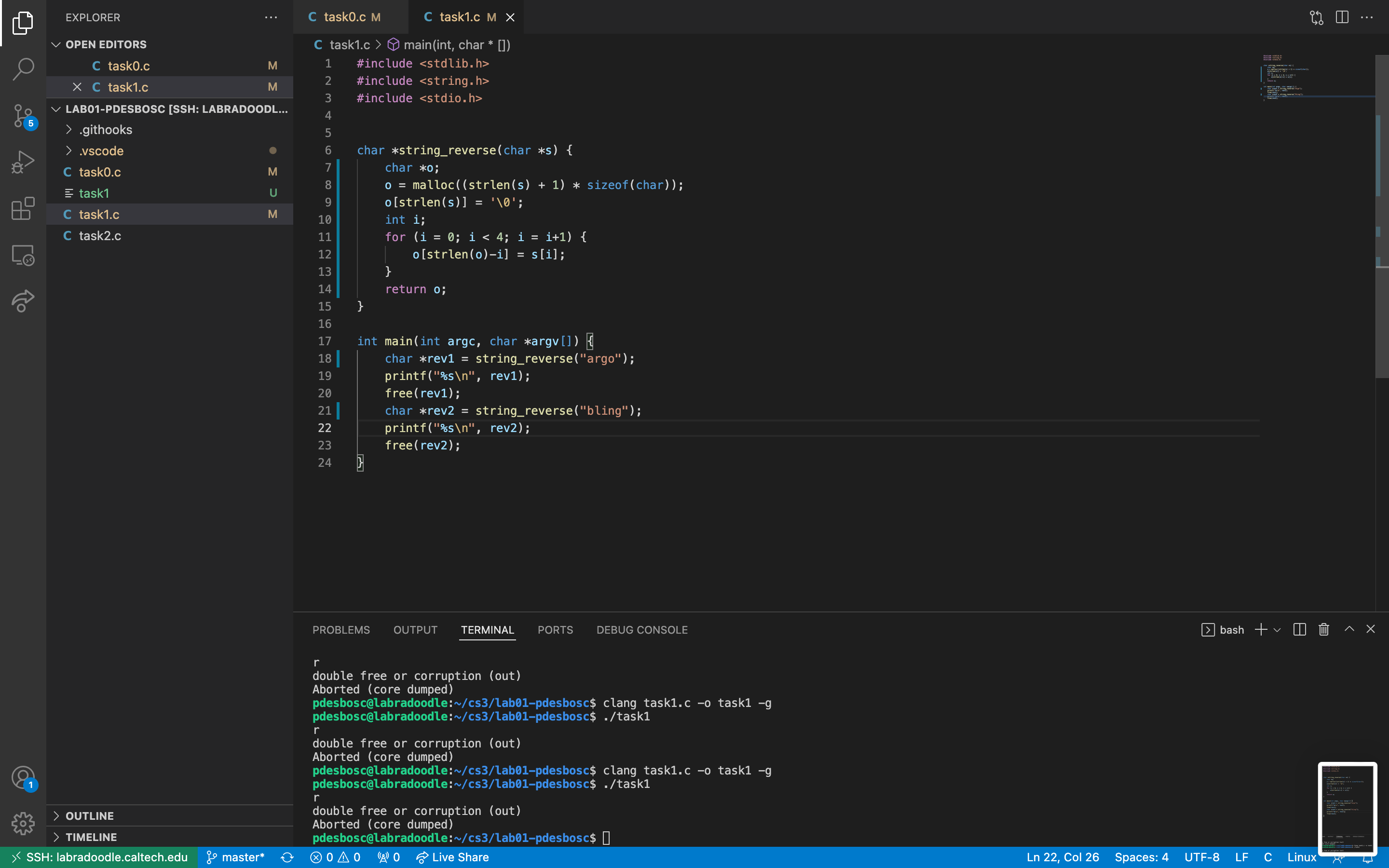1389x868 pixels.
Task: Toggle maximized terminal panel size
Action: (1349, 629)
